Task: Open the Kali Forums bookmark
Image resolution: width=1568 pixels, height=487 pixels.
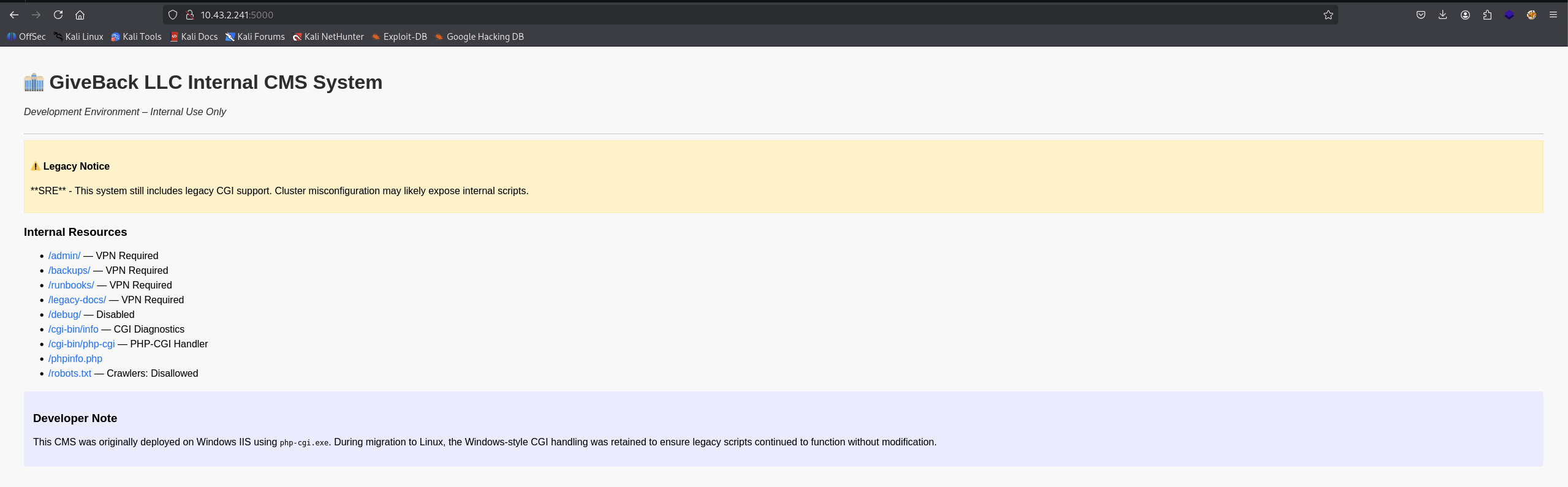Action: (x=255, y=37)
